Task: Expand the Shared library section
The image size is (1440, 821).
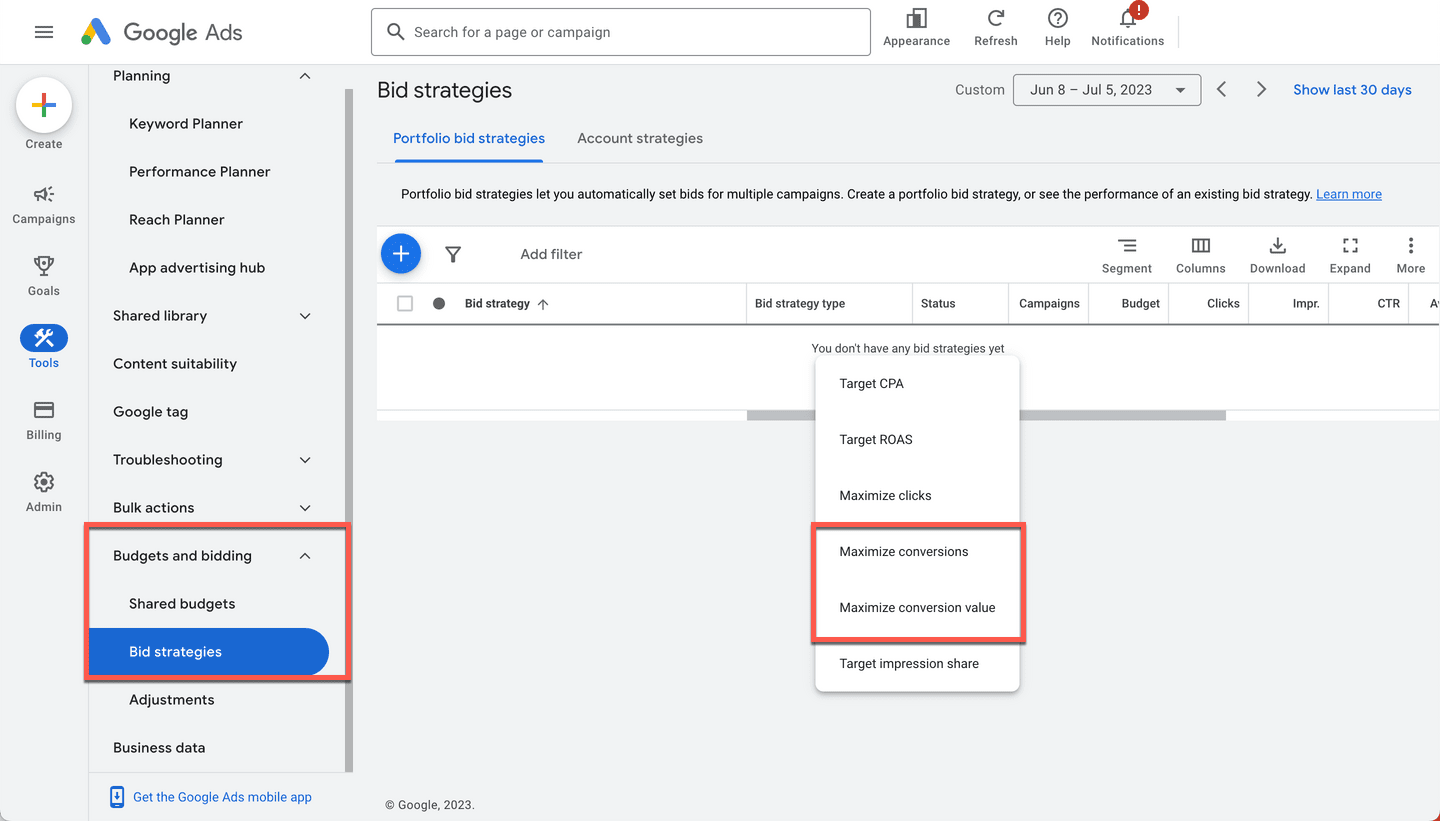Action: tap(305, 316)
